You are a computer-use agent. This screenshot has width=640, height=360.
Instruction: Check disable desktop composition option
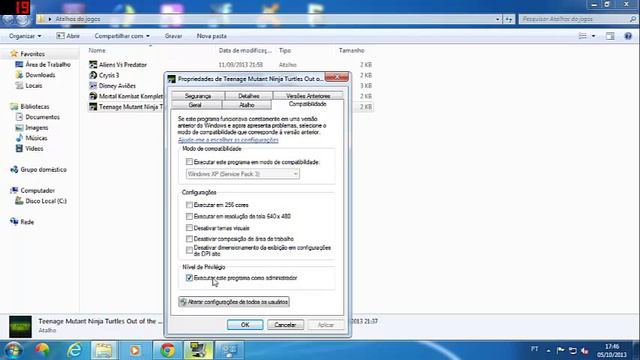click(189, 238)
